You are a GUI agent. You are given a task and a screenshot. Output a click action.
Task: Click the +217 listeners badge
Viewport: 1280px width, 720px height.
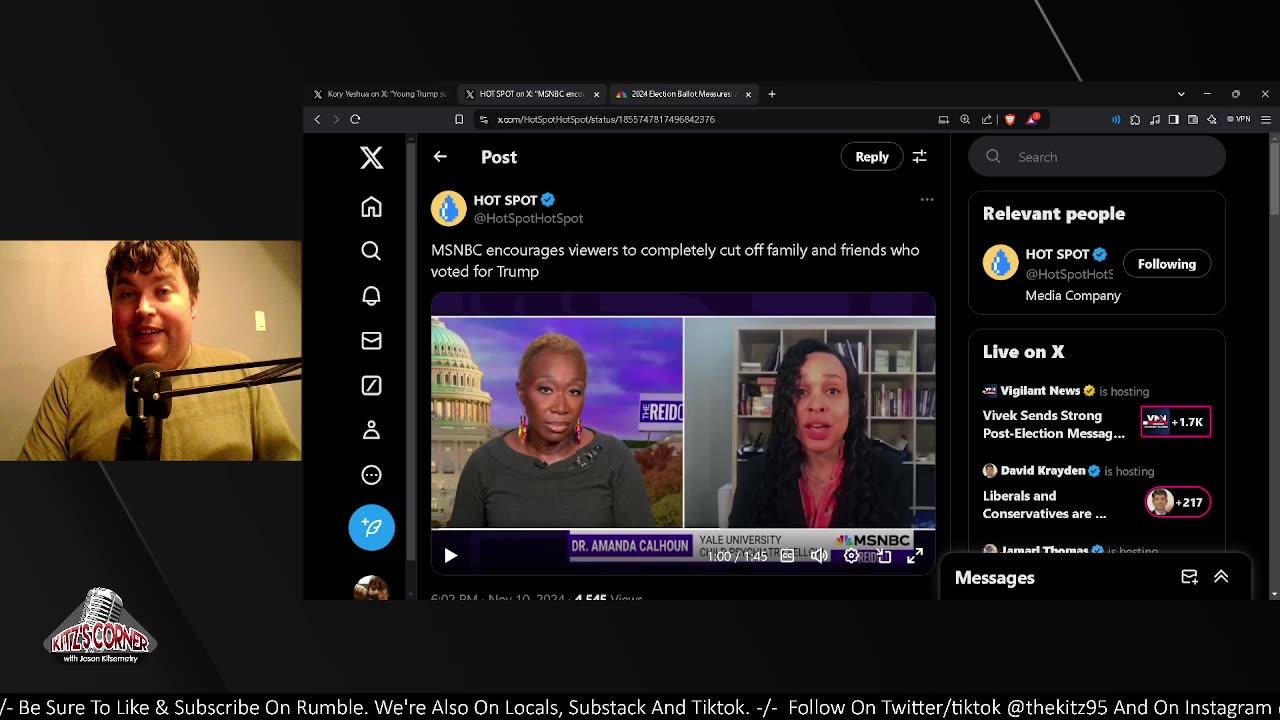coord(1178,502)
